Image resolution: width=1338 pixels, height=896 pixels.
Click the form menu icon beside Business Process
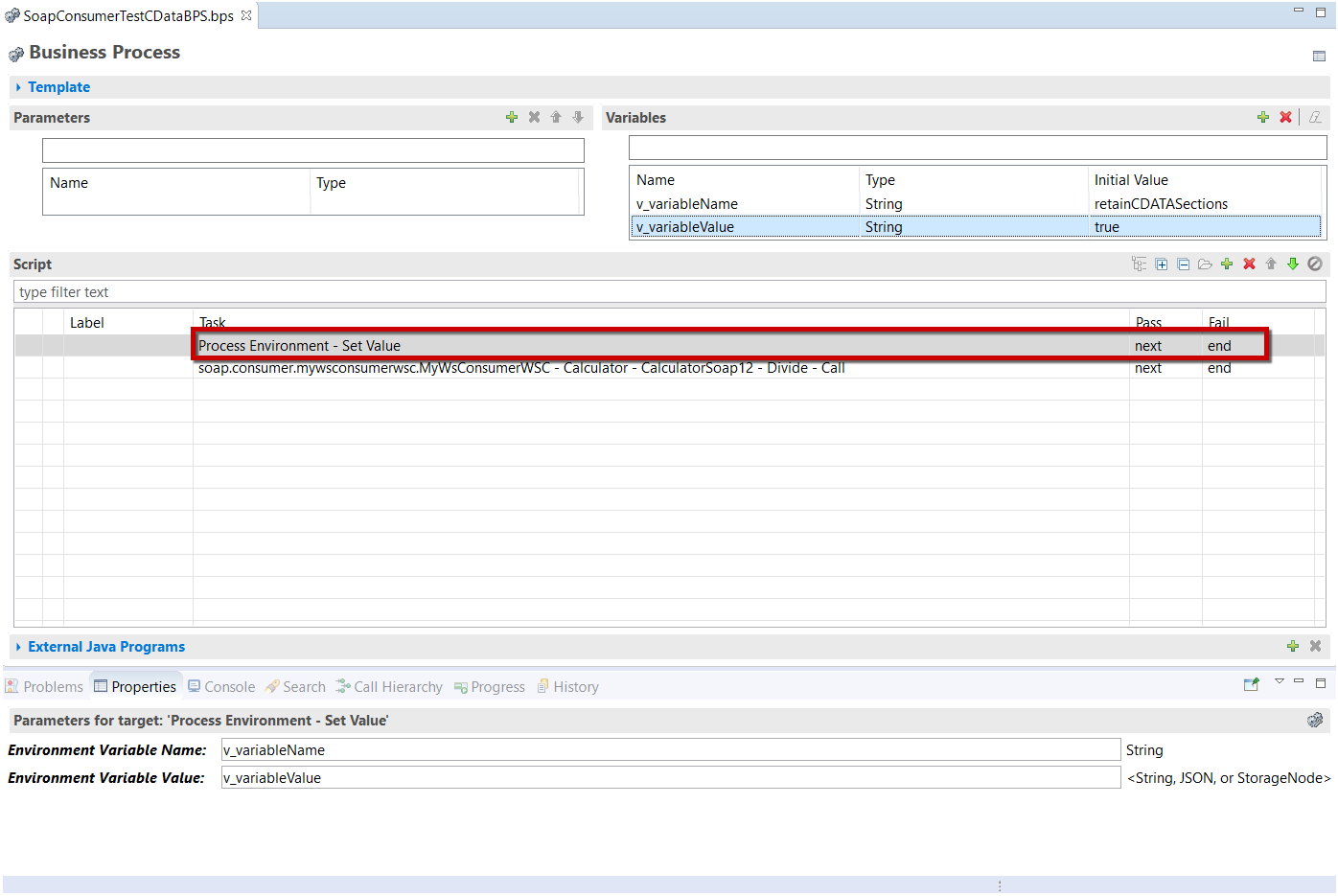pos(1319,57)
